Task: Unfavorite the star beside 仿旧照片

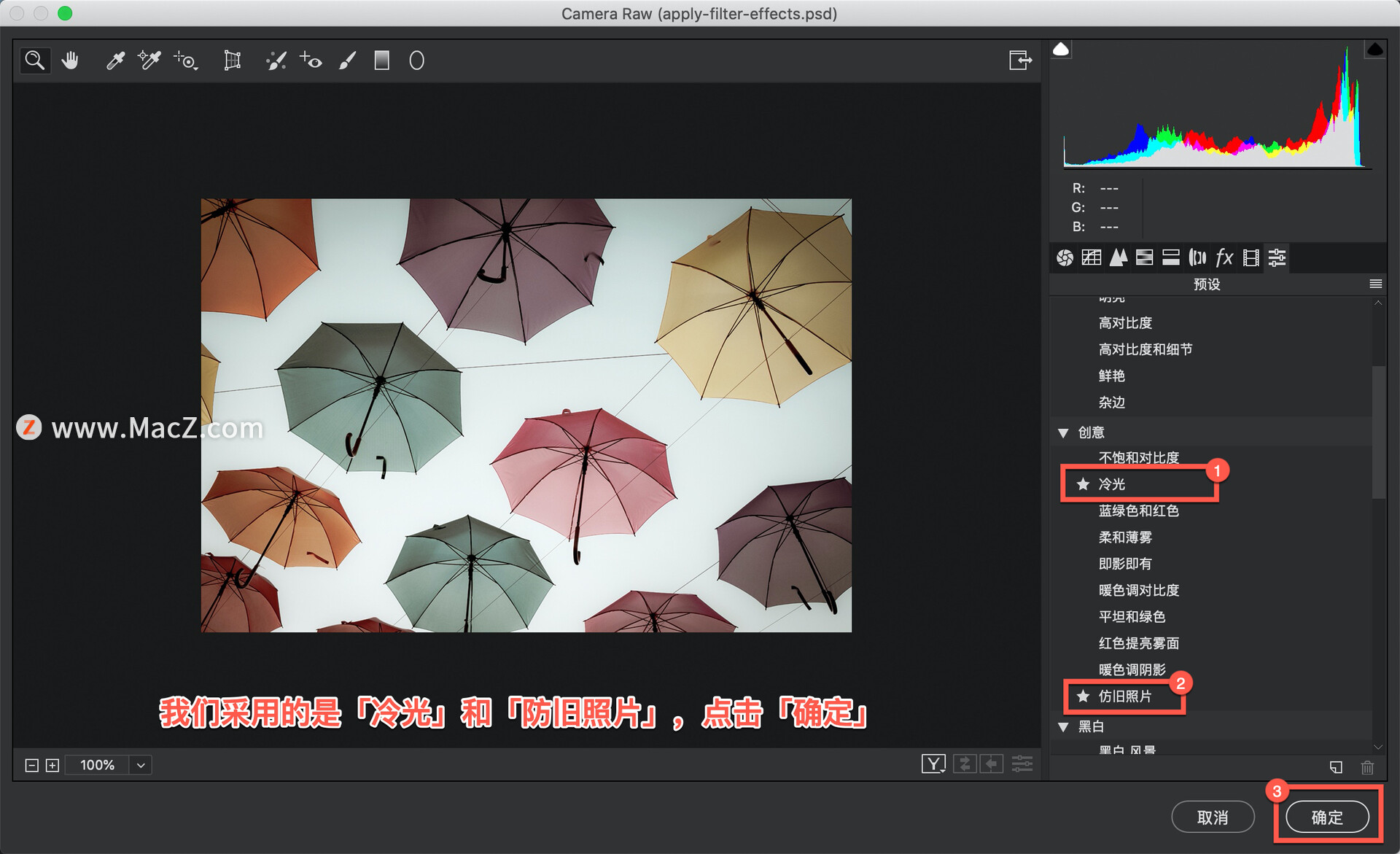Action: [x=1083, y=696]
